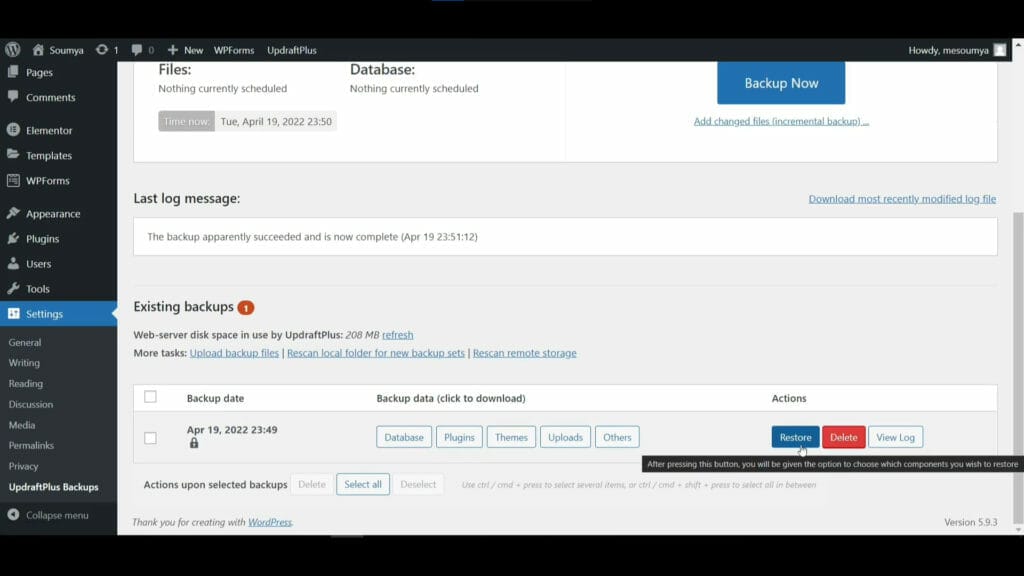Click the Comments sidebar icon
This screenshot has height=576, width=1024.
tap(13, 97)
